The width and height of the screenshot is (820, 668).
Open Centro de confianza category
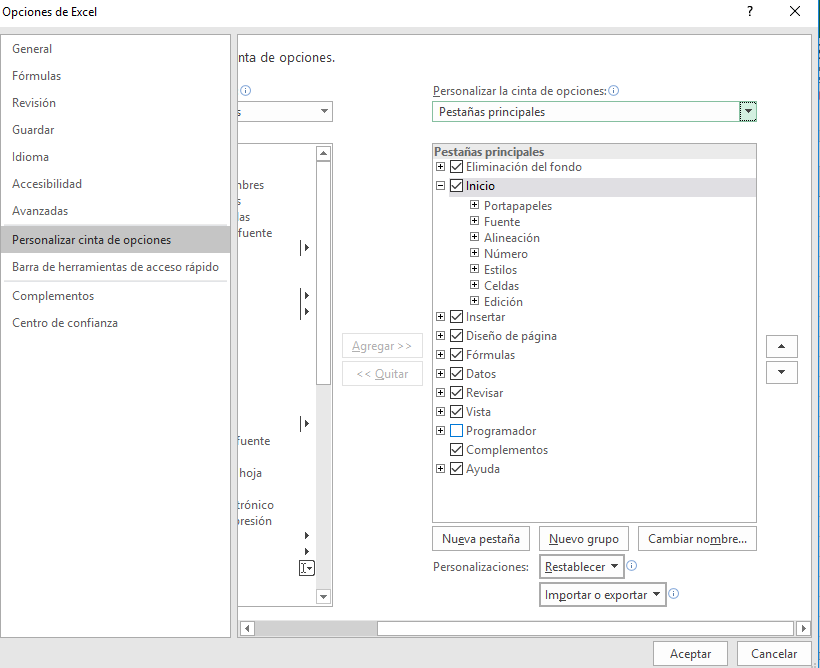(65, 323)
